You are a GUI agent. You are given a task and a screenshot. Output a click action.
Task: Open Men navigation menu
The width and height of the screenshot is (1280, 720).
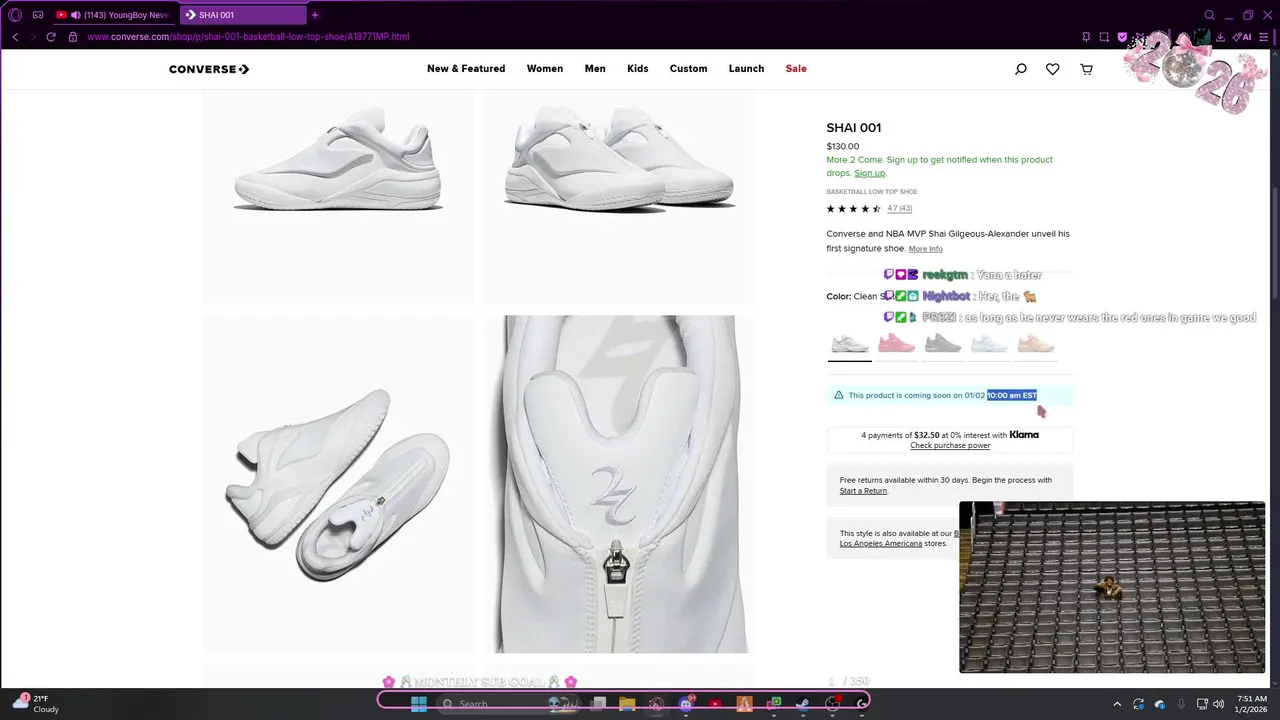click(x=595, y=69)
